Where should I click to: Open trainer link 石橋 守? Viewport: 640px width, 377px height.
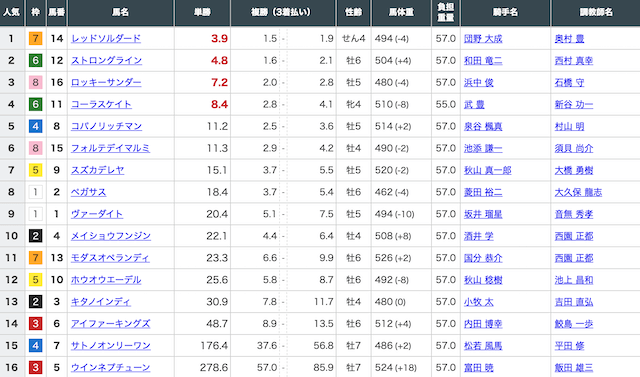pyautogui.click(x=569, y=82)
